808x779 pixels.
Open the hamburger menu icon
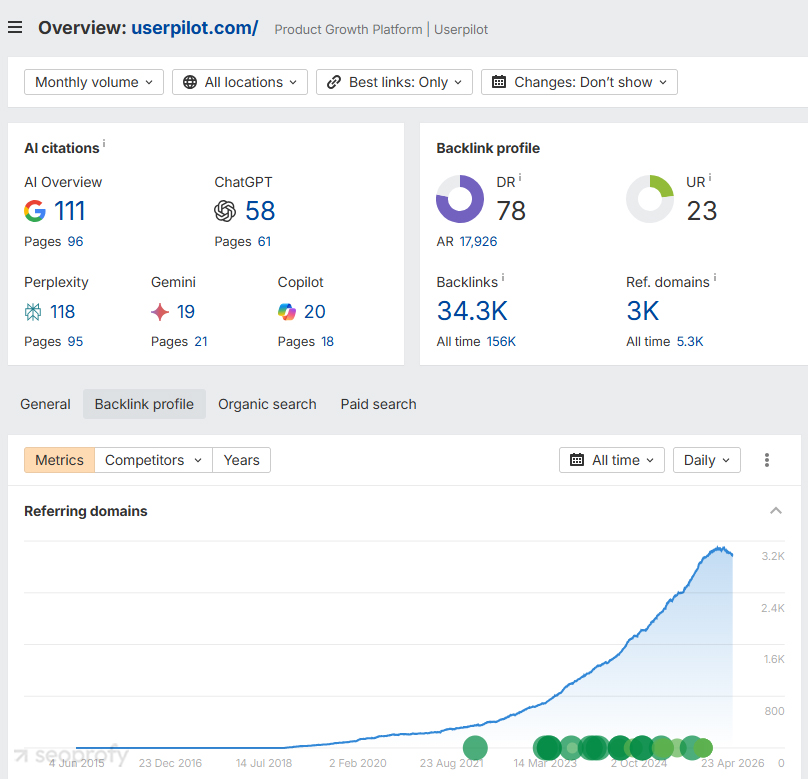click(x=15, y=27)
